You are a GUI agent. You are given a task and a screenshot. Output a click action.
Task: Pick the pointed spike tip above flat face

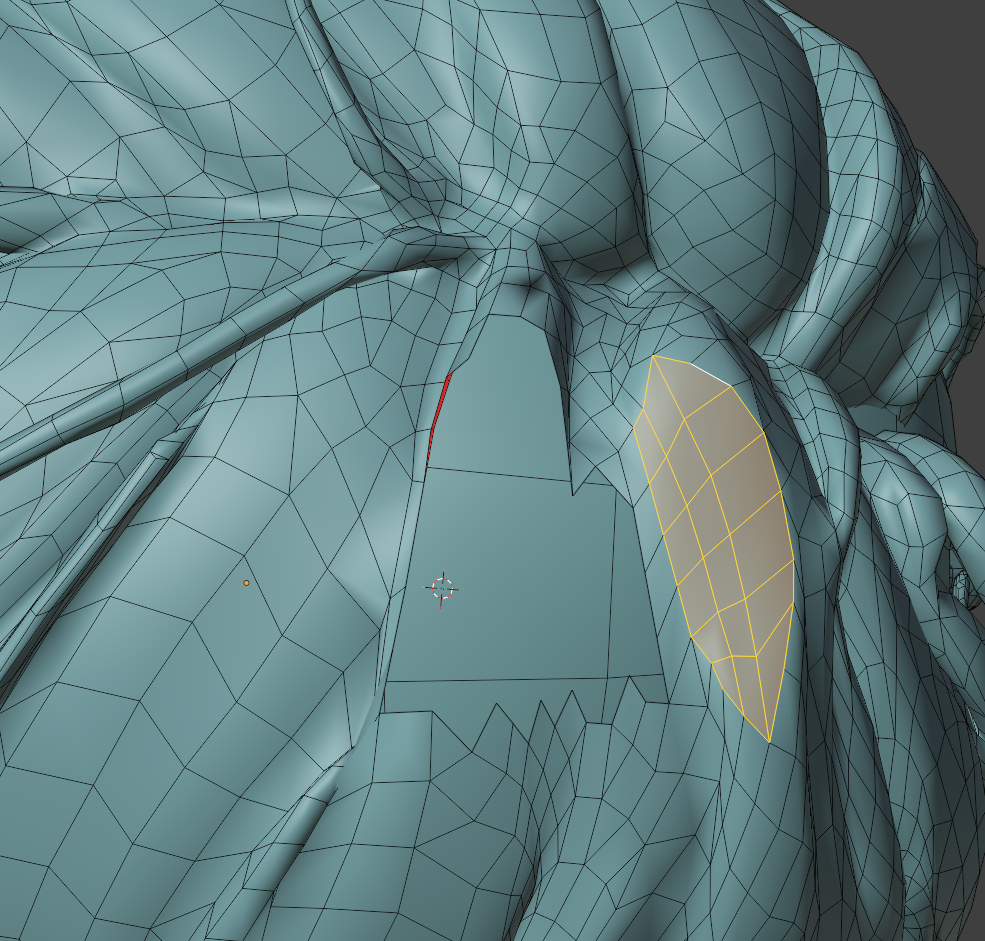coord(572,494)
